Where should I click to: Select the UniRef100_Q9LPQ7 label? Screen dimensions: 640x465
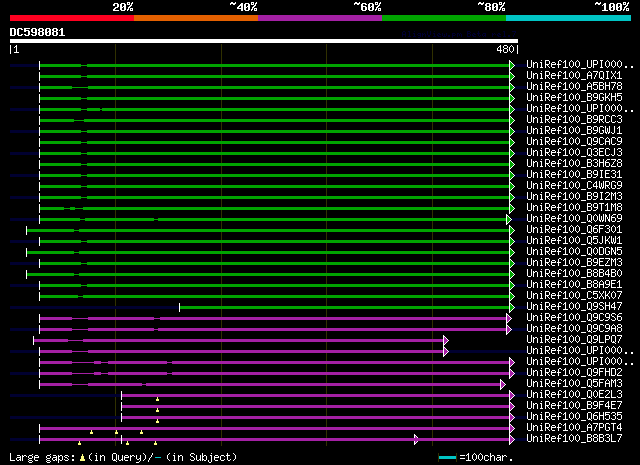(574, 340)
